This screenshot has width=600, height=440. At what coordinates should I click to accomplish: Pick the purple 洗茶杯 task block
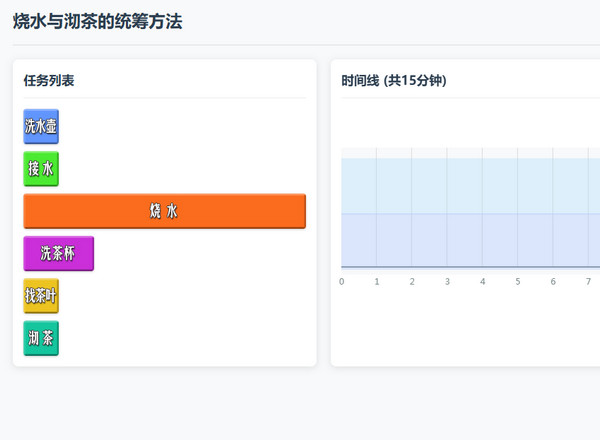point(58,254)
